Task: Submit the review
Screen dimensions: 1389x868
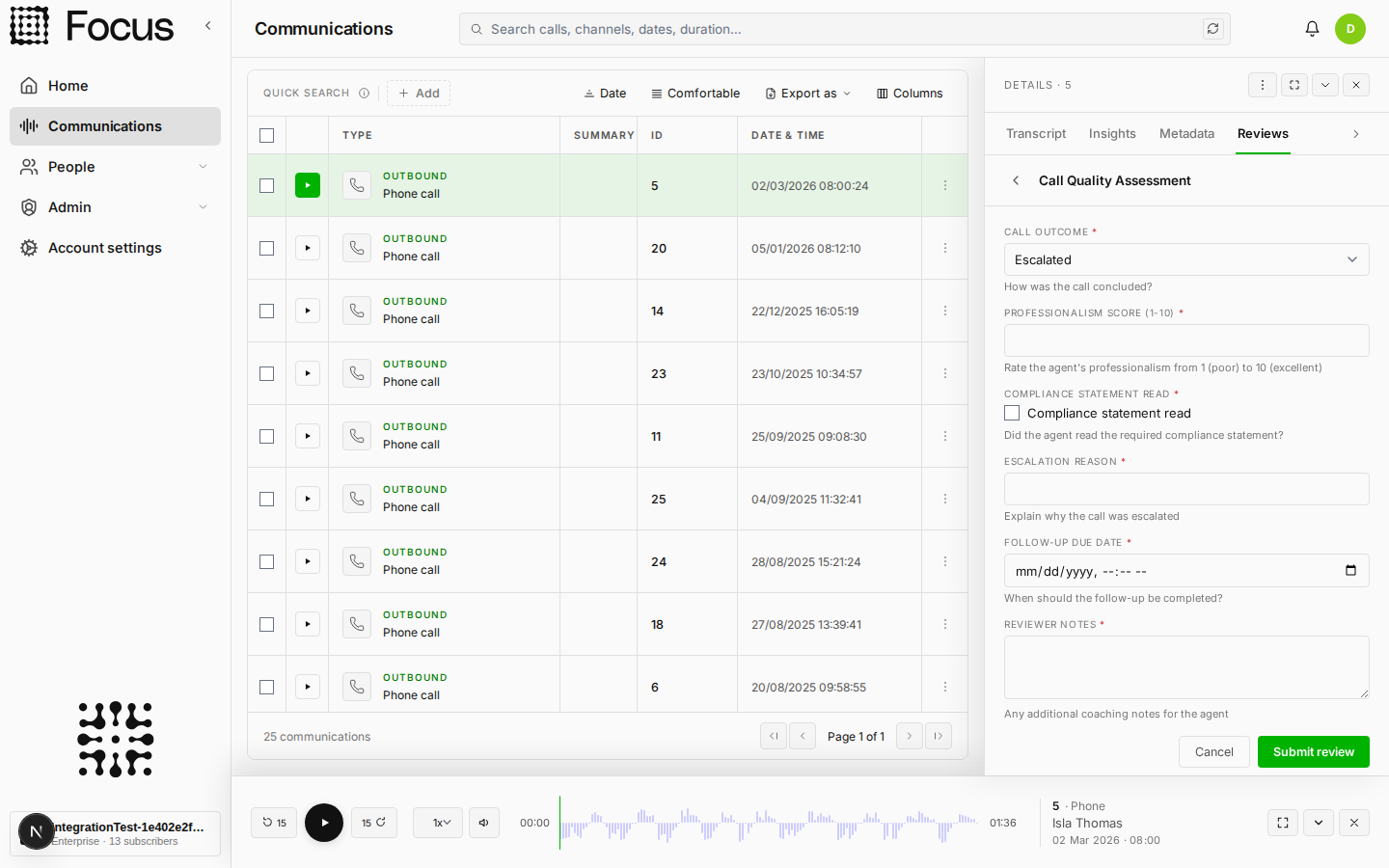Action: click(1314, 752)
